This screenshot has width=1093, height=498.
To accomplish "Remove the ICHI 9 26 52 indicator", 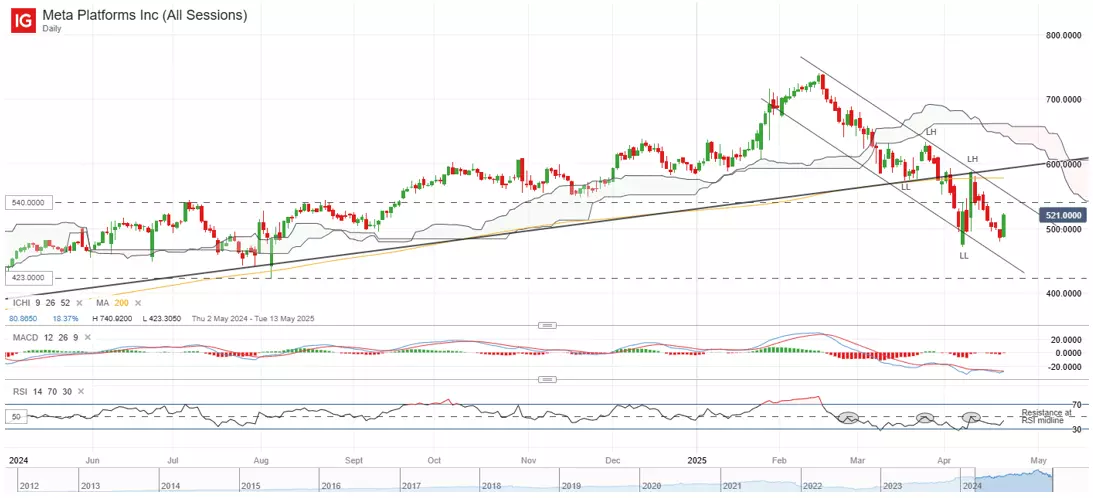I will click(79, 303).
